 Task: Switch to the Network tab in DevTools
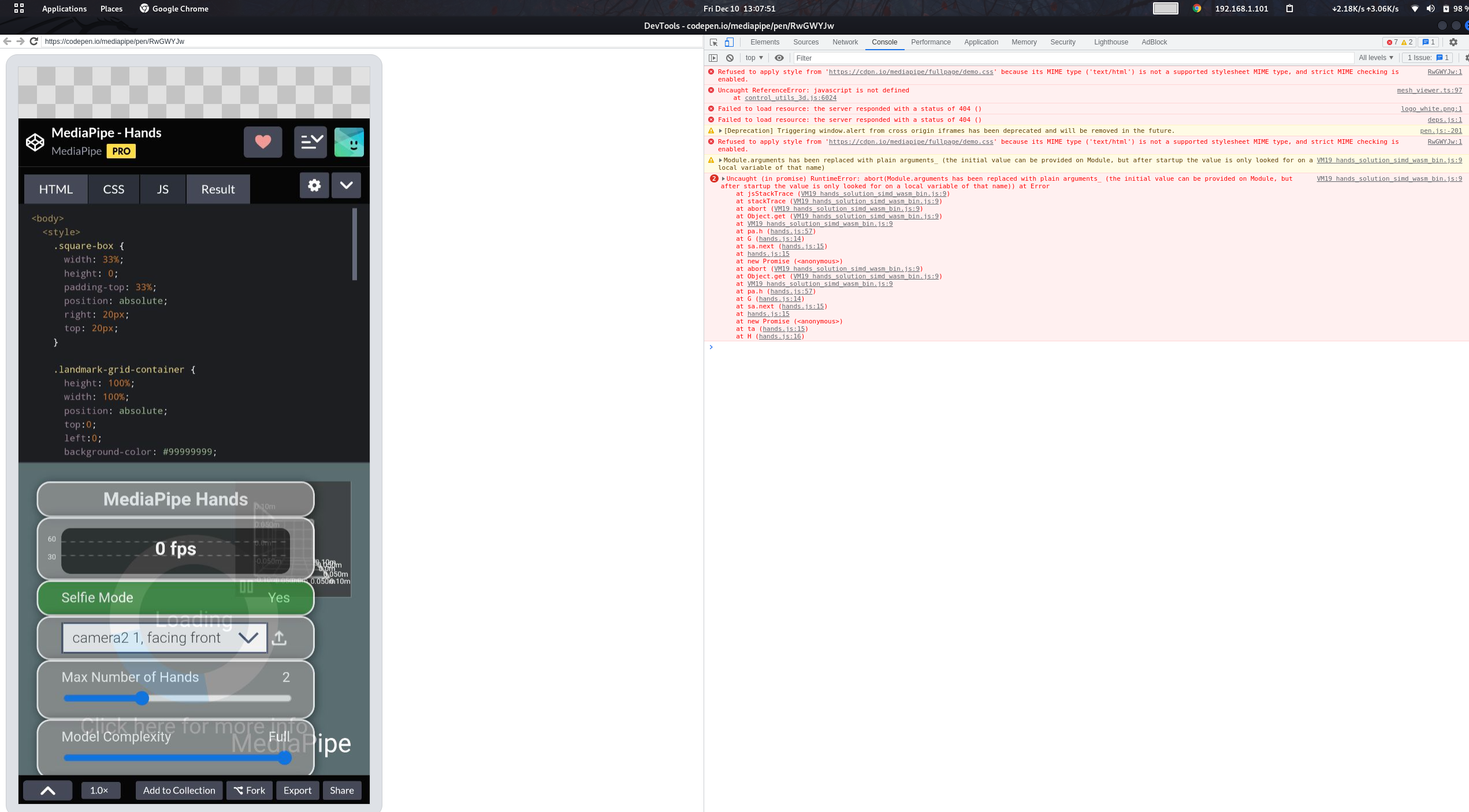point(845,42)
